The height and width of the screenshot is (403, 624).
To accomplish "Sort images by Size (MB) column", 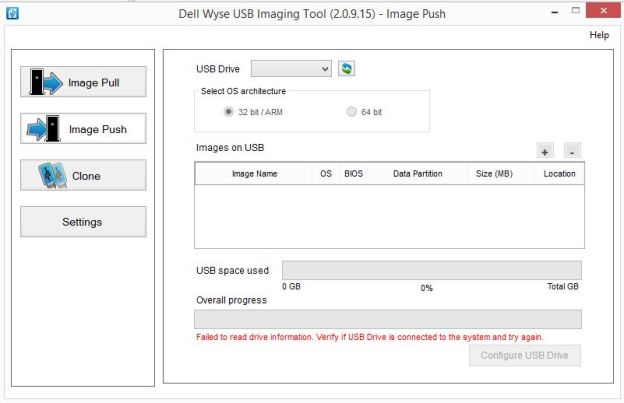I will (x=494, y=173).
